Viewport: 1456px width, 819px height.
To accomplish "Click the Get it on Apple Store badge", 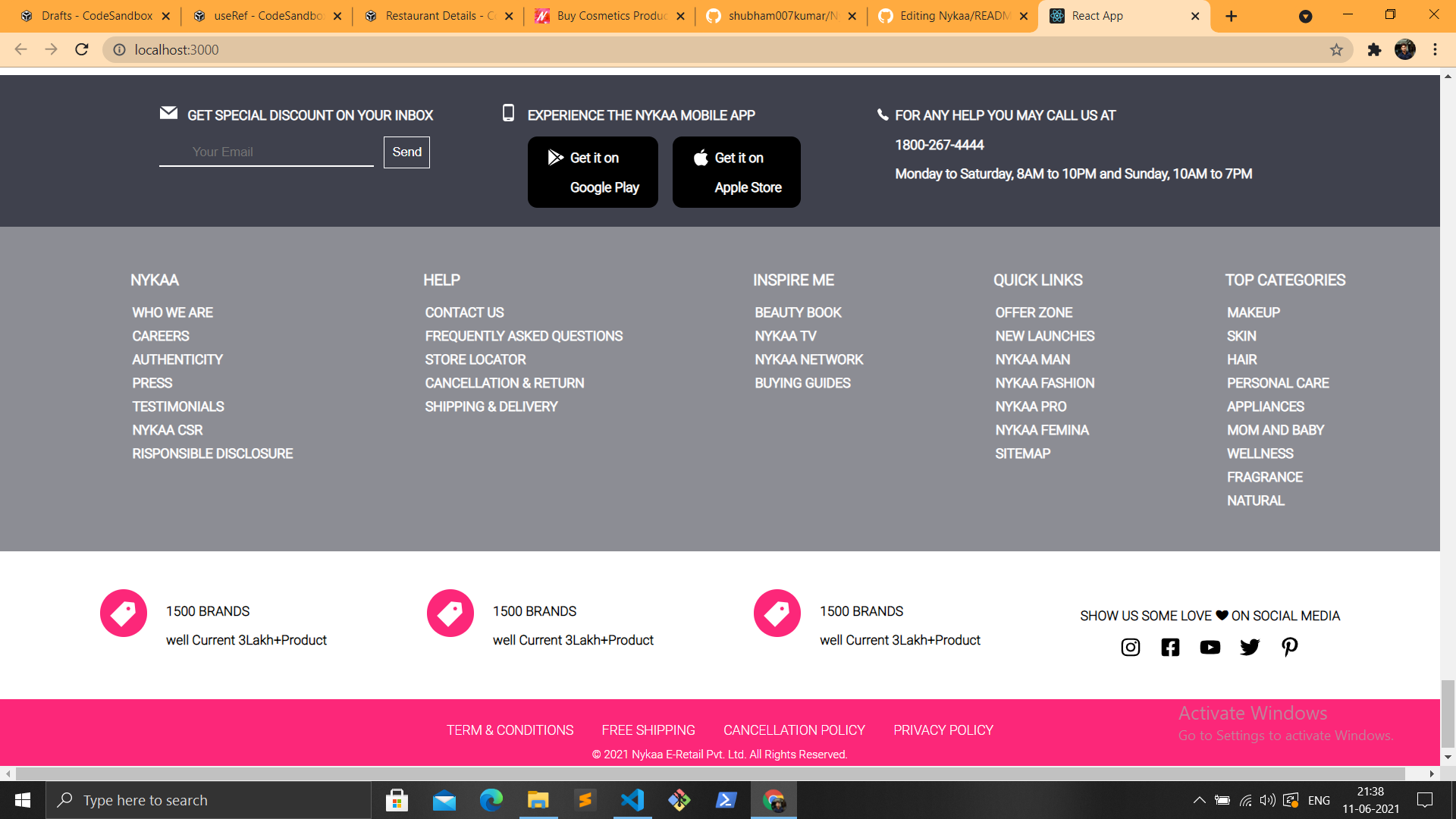I will 736,171.
